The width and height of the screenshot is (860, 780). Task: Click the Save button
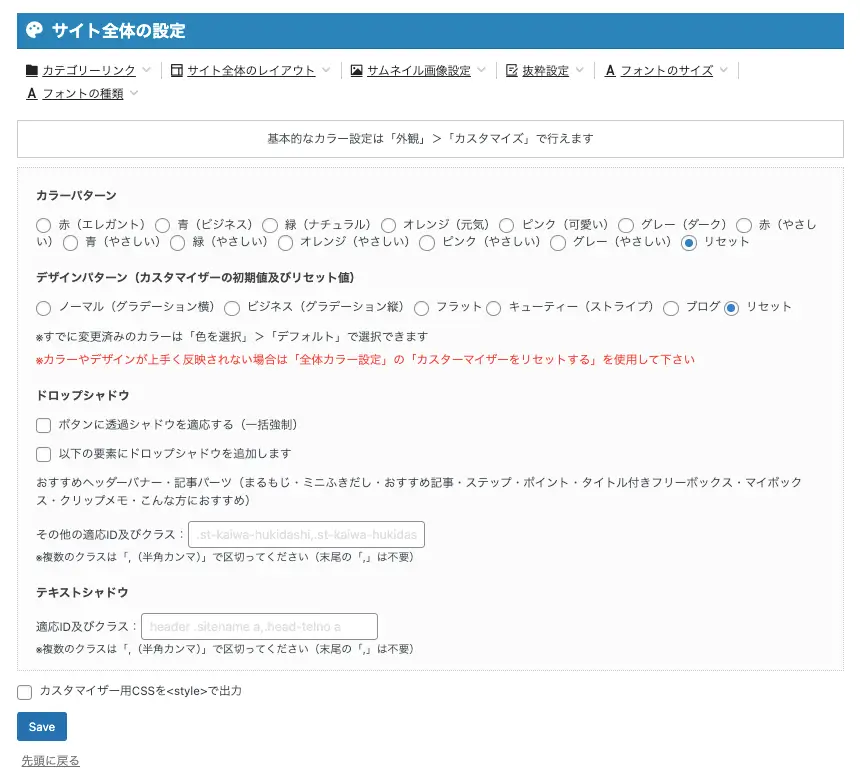coord(41,727)
